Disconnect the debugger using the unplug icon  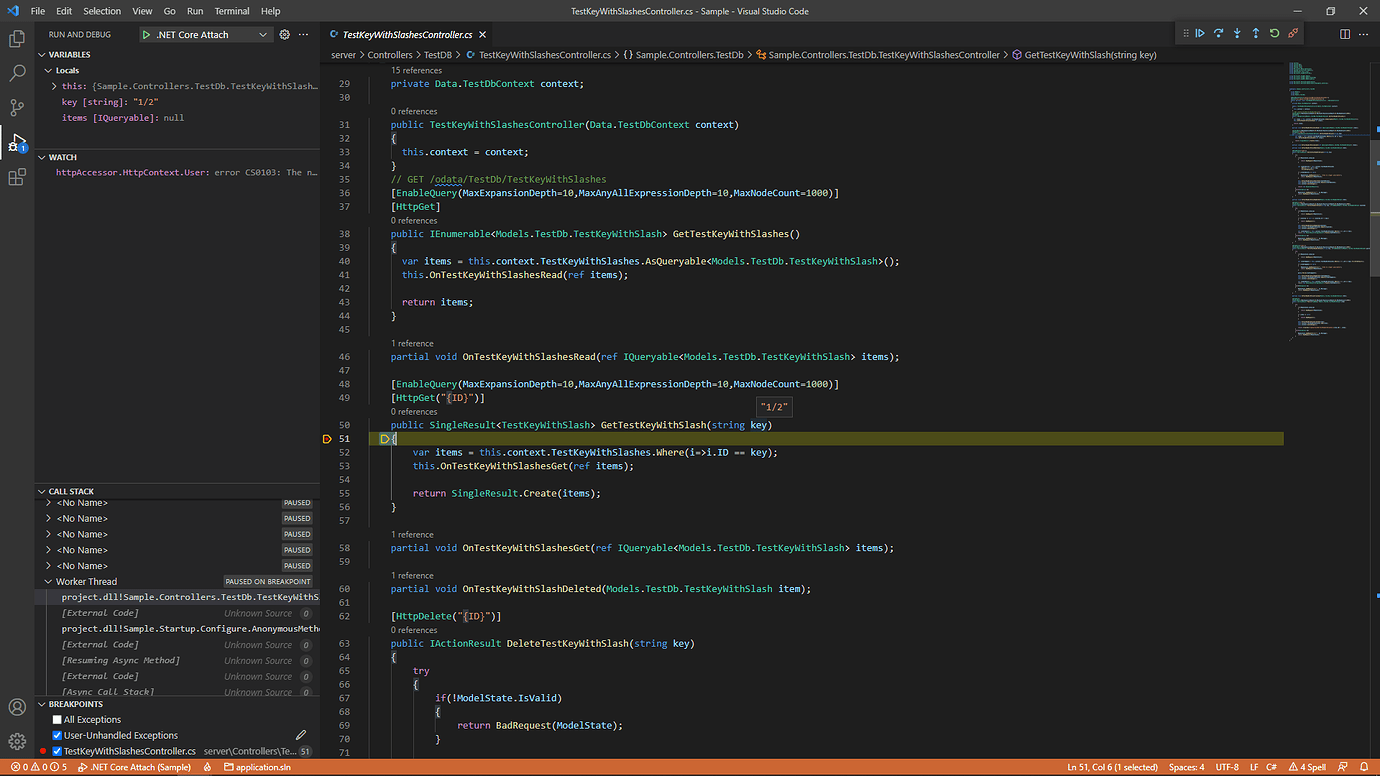tap(1292, 33)
